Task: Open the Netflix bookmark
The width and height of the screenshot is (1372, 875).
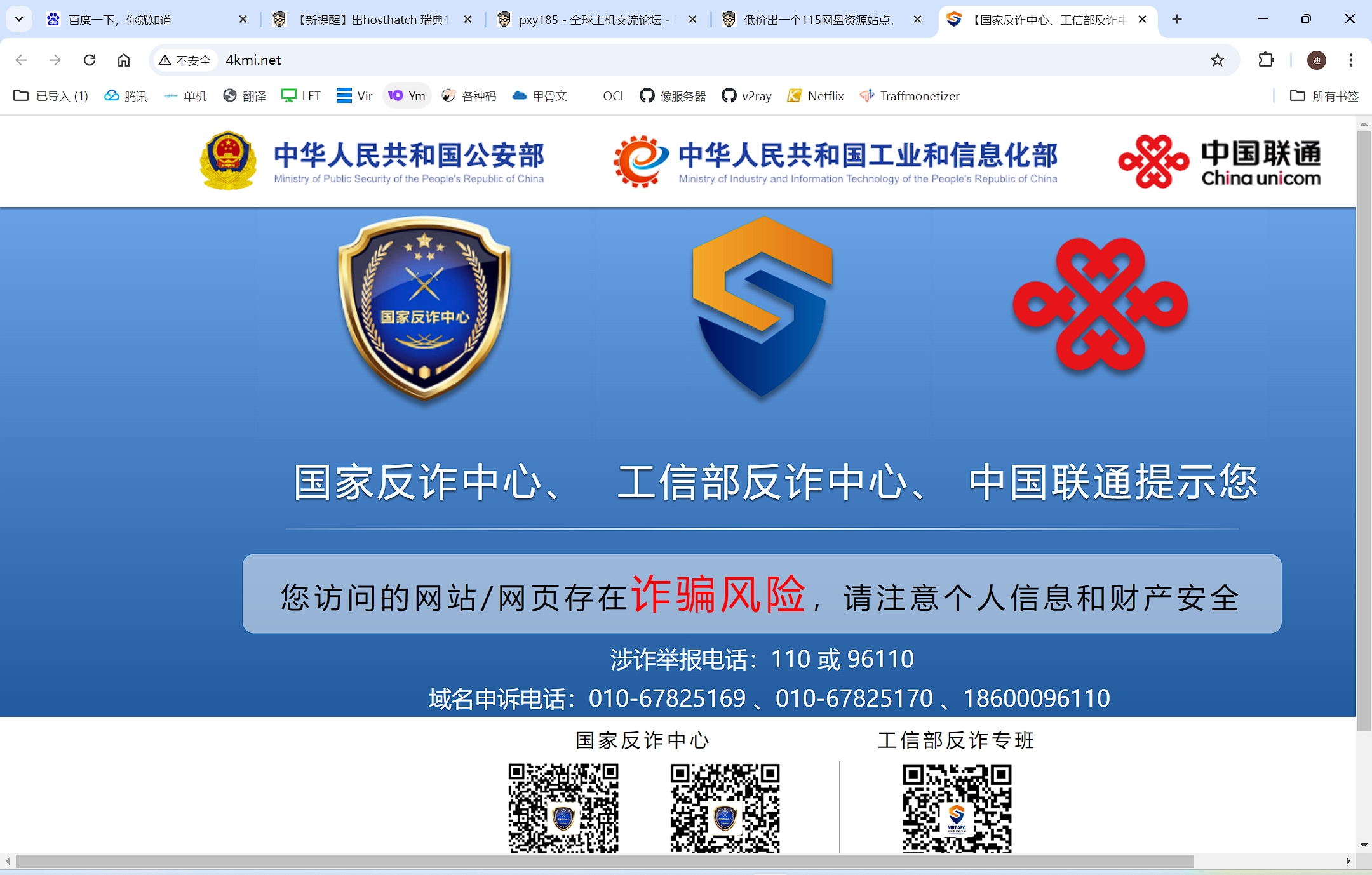Action: 816,96
